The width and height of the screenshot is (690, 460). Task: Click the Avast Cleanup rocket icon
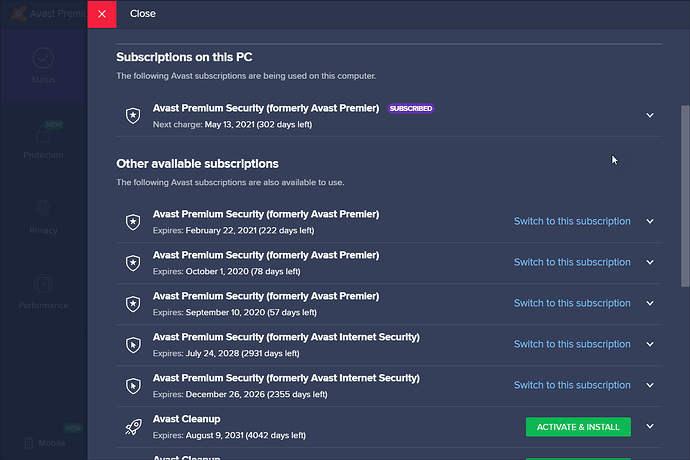point(132,427)
